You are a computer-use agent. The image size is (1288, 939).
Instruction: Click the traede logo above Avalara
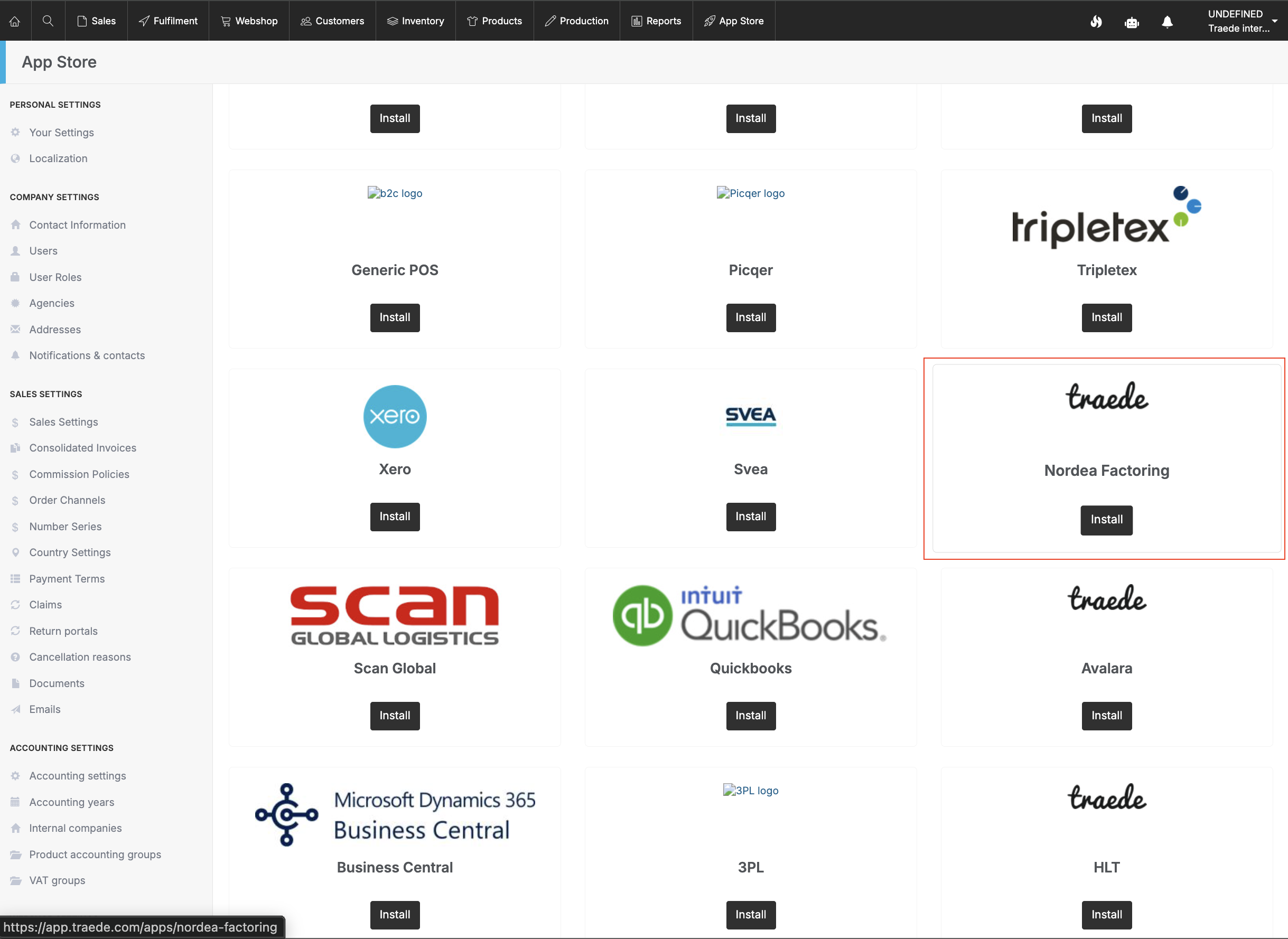pos(1107,598)
